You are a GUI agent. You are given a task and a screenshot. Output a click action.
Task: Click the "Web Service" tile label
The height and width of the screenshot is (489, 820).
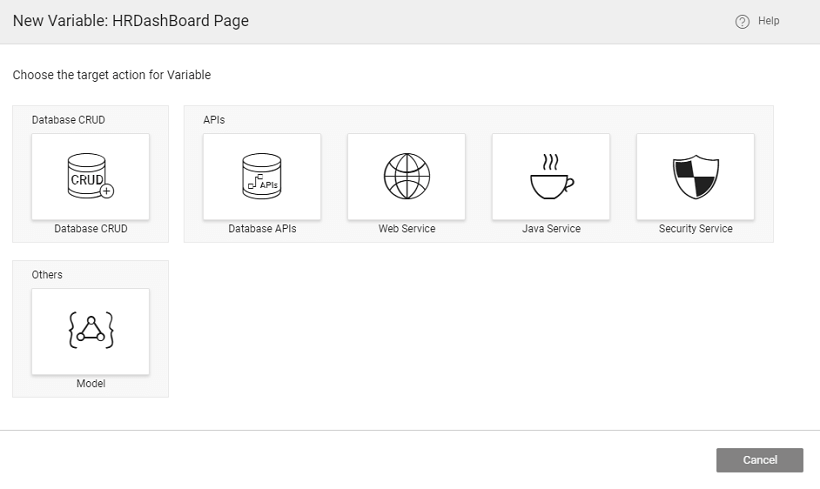pos(406,229)
